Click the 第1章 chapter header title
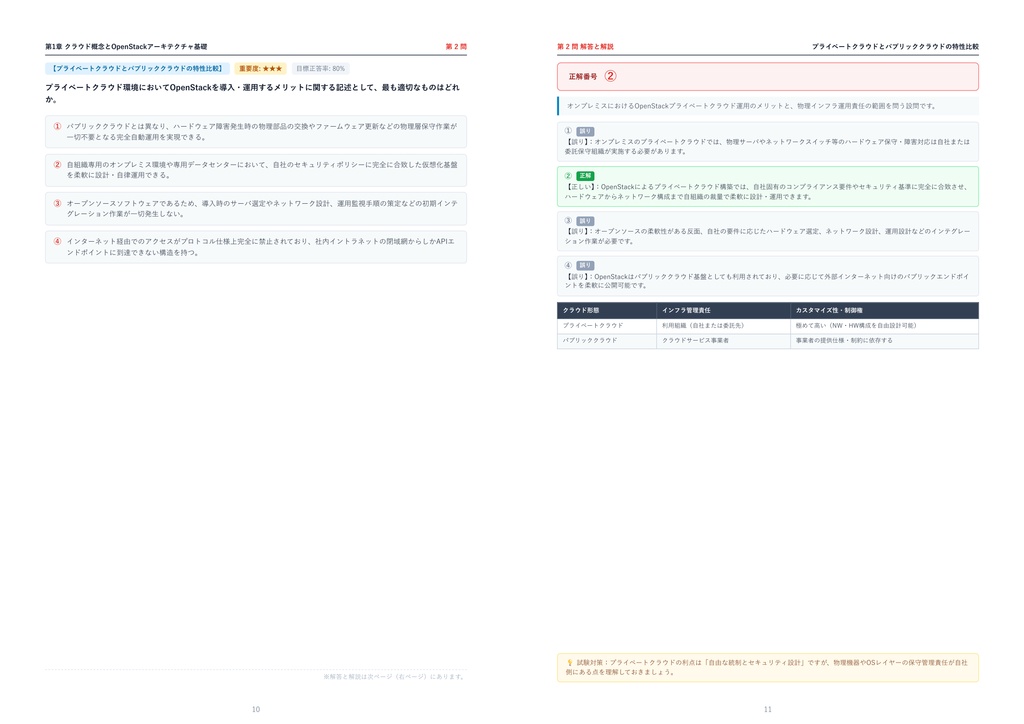This screenshot has height=724, width=1024. (126, 46)
